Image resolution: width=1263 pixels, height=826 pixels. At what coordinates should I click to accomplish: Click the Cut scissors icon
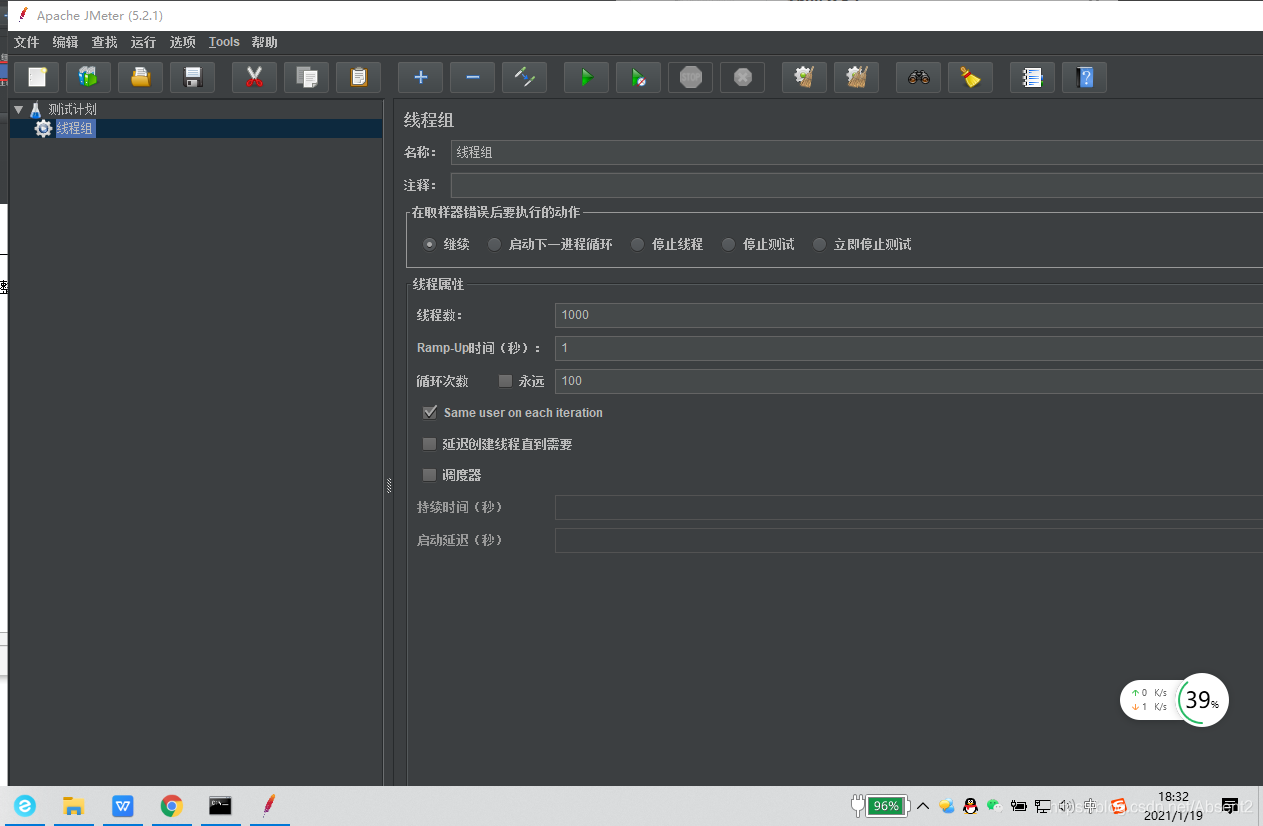[x=255, y=77]
